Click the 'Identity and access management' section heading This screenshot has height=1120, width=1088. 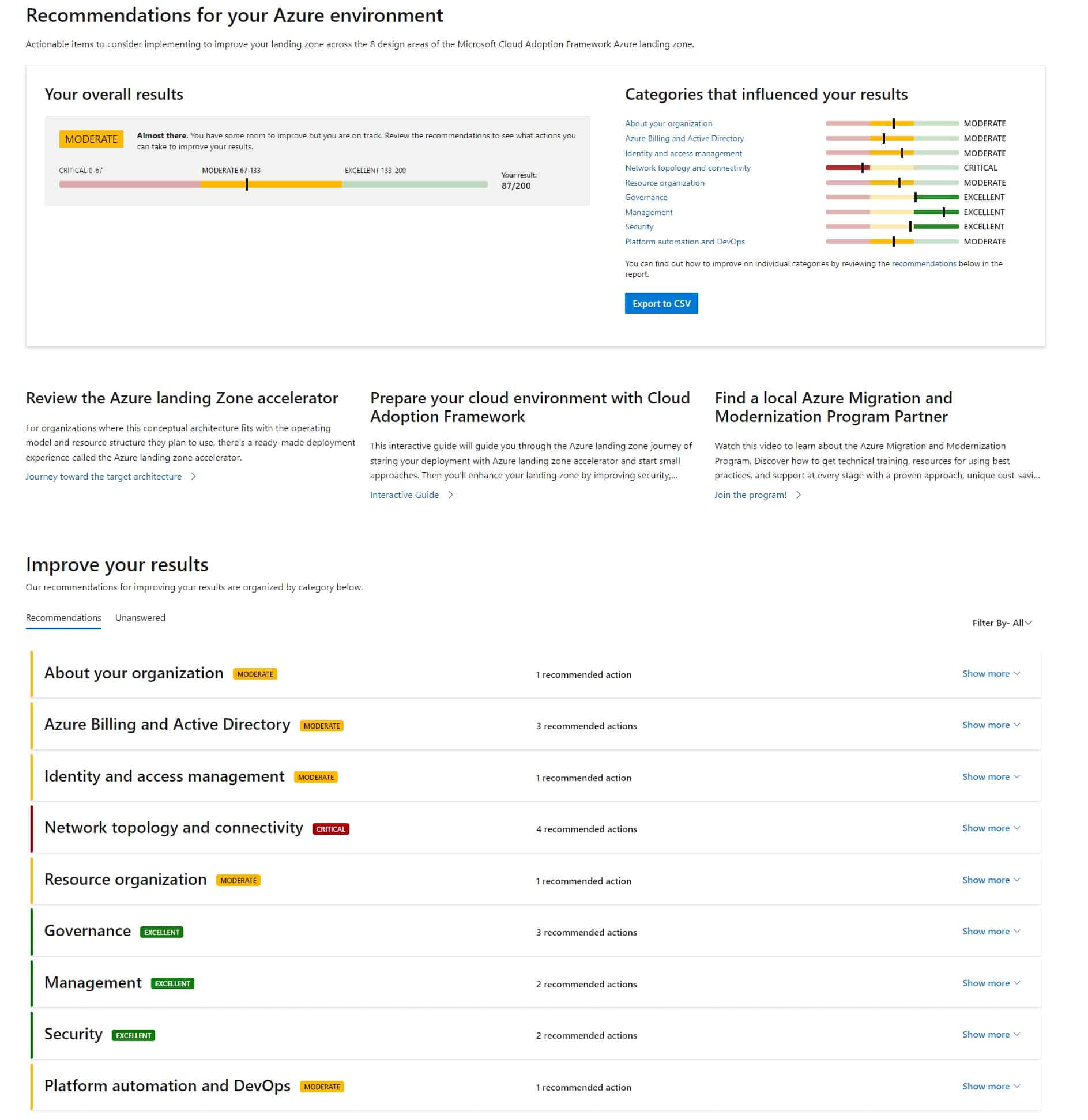[164, 776]
